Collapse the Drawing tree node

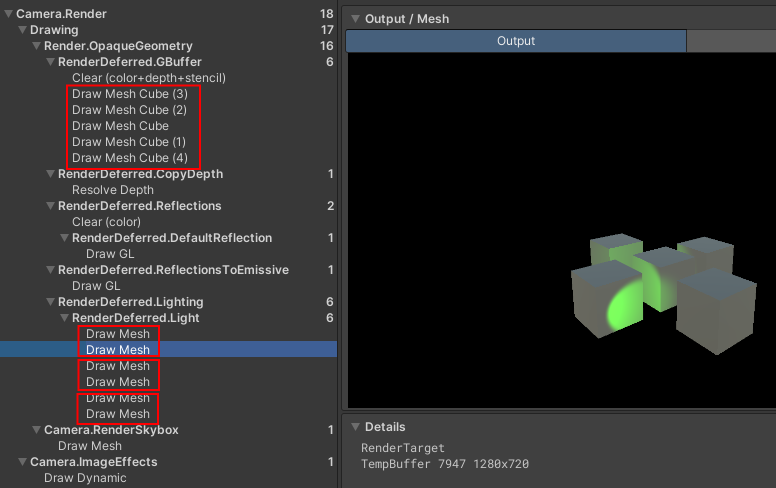22,30
